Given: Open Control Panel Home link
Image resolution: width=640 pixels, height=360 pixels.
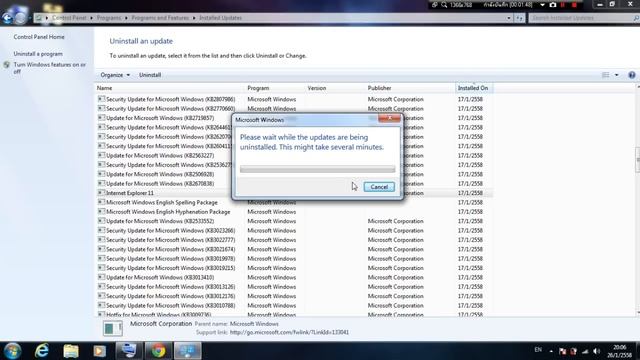Looking at the screenshot, I should pos(39,37).
